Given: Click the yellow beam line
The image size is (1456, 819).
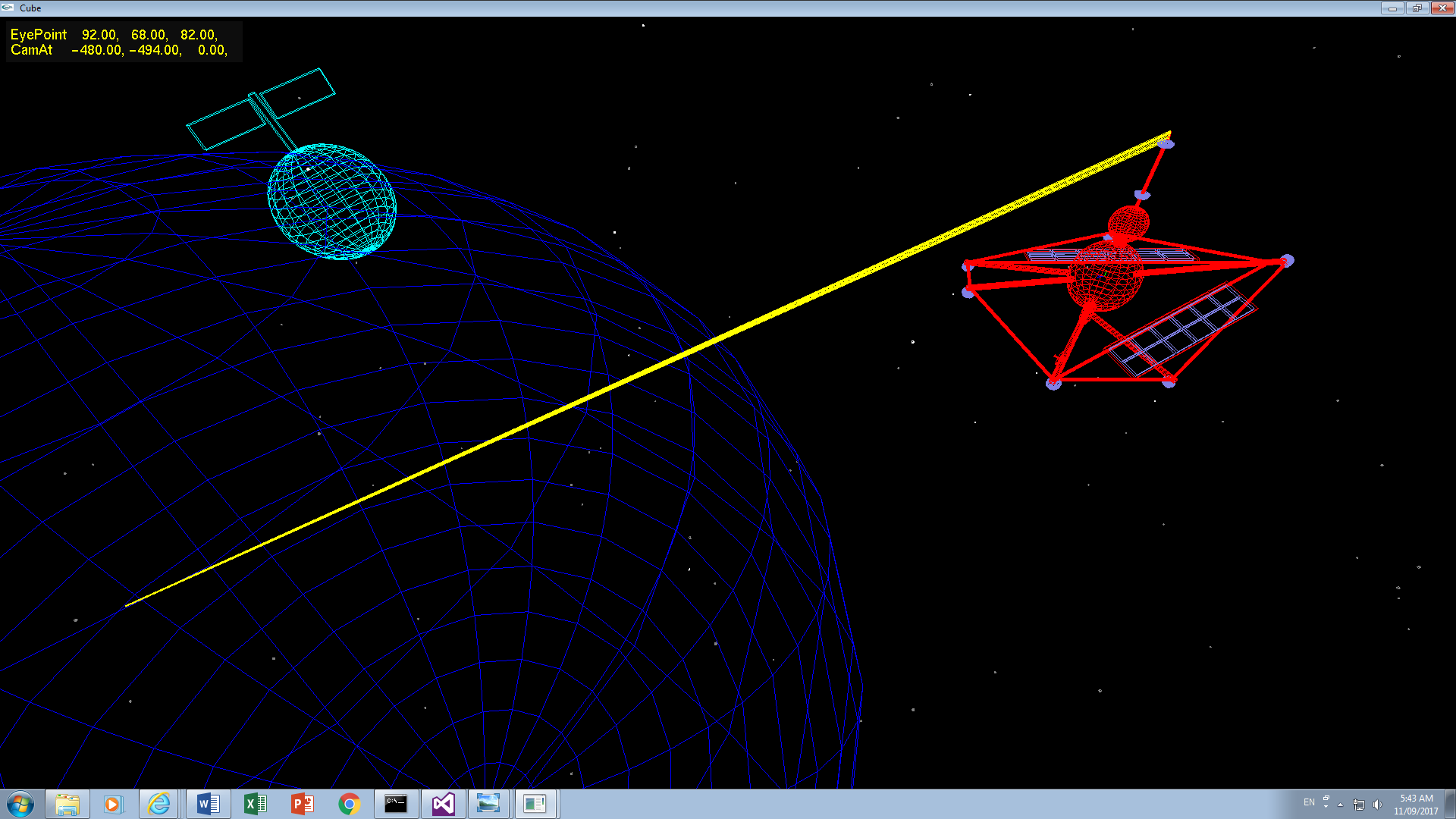Looking at the screenshot, I should coord(648,369).
